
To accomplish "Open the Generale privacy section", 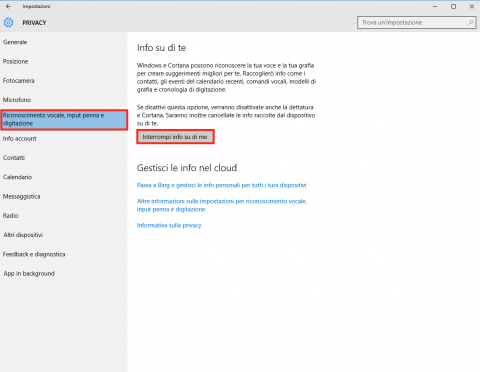I will [x=15, y=42].
